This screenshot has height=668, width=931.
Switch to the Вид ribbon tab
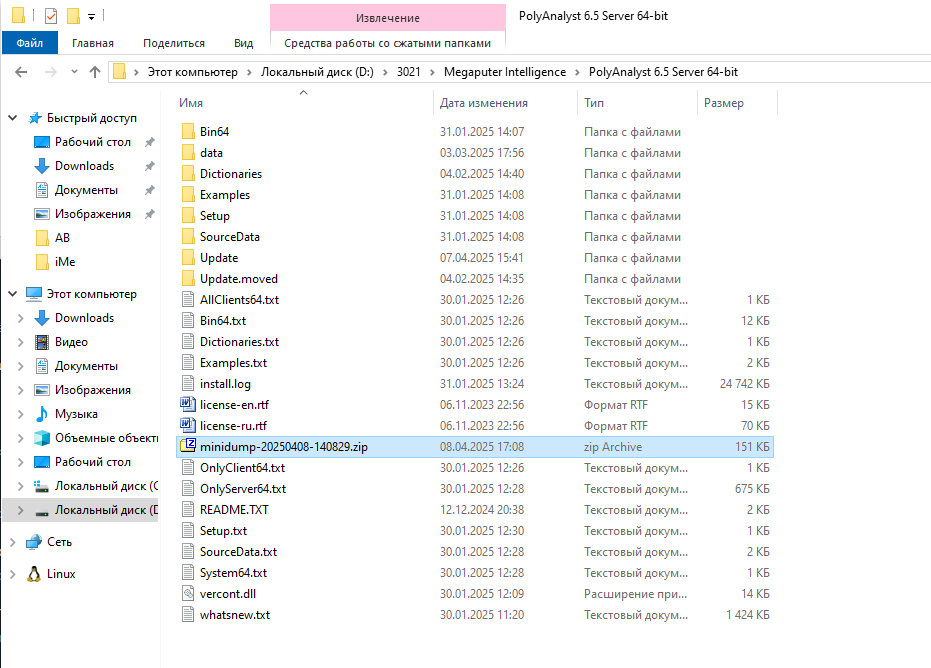click(x=243, y=43)
